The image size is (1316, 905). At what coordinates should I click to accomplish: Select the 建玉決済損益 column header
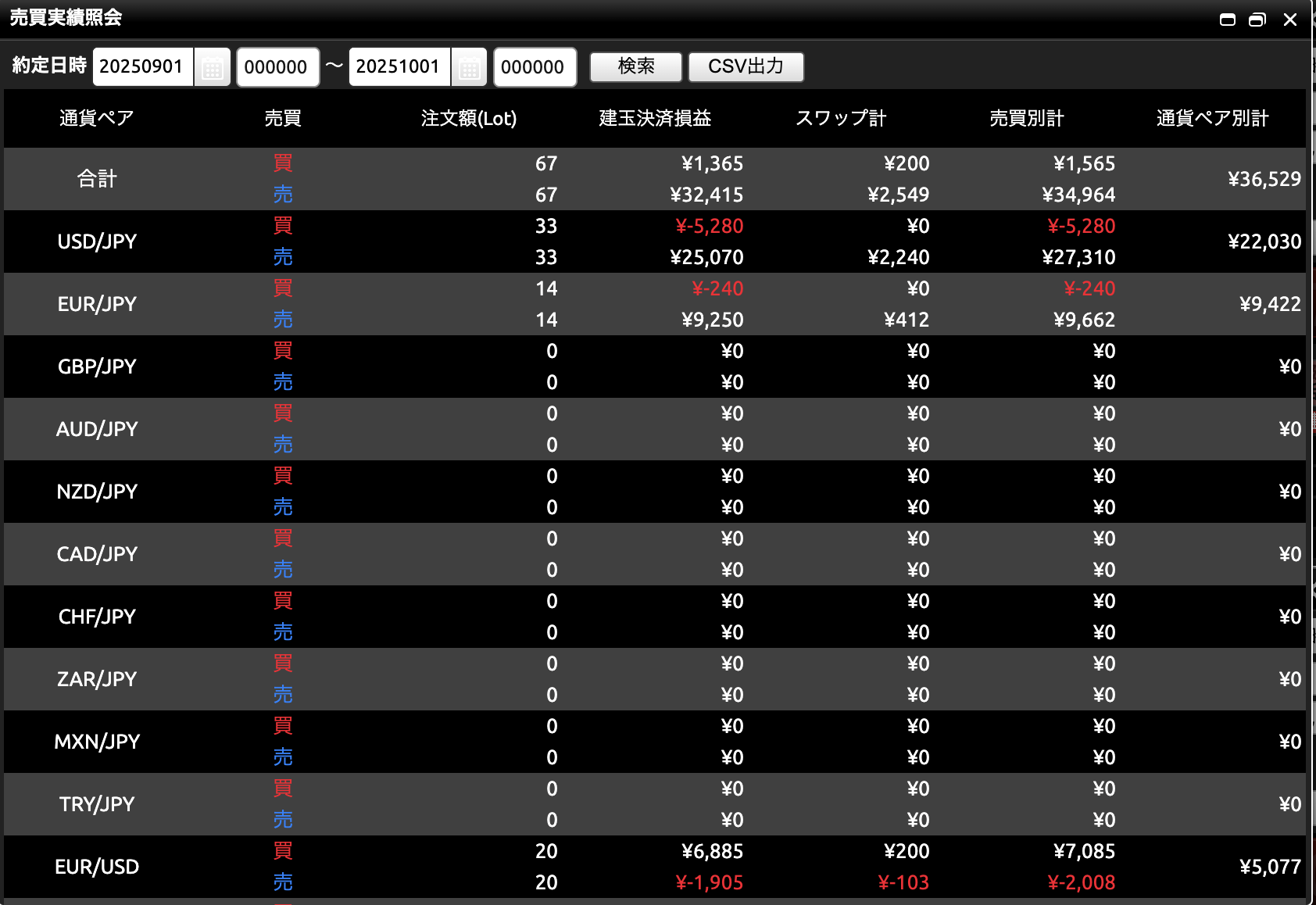coord(655,118)
